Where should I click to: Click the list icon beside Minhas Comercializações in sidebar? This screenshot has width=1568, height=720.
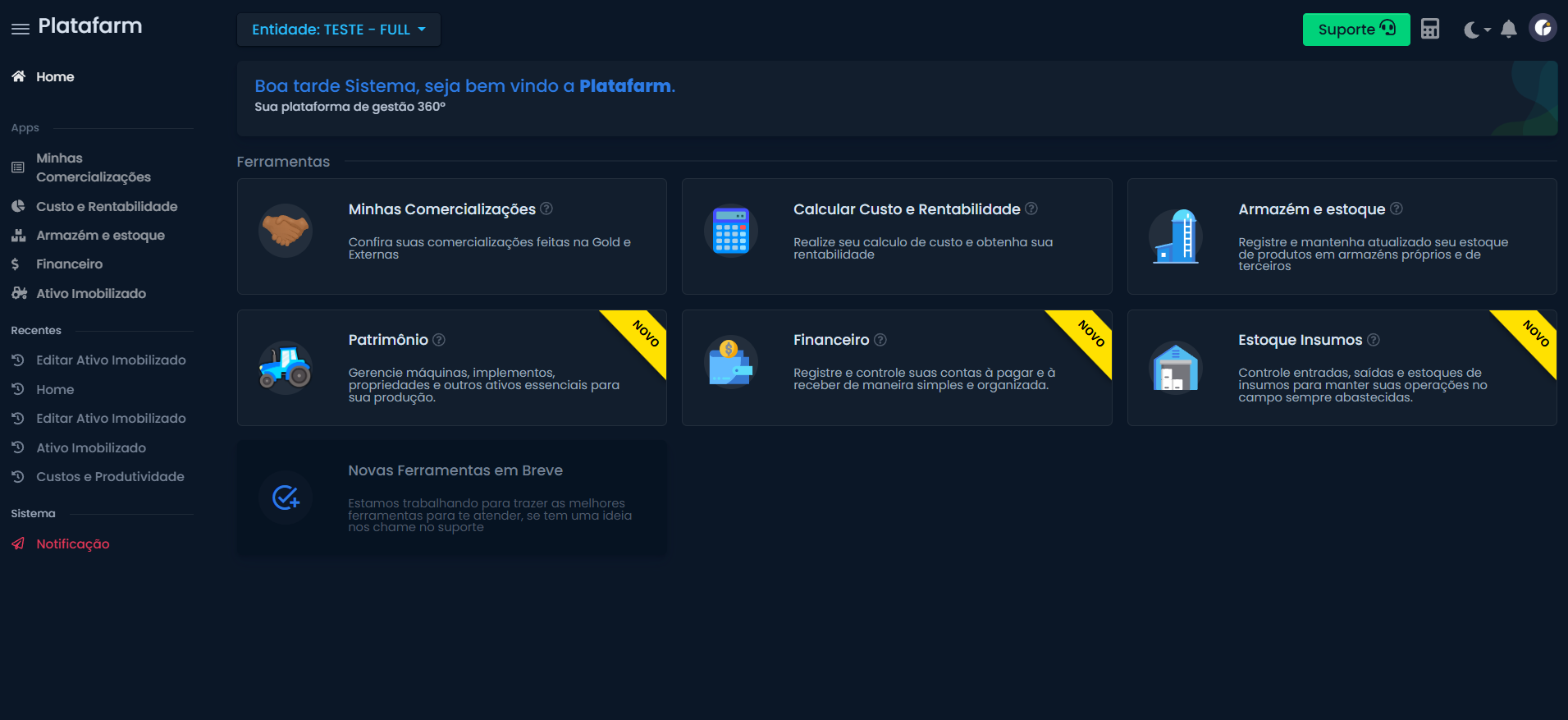(x=18, y=167)
